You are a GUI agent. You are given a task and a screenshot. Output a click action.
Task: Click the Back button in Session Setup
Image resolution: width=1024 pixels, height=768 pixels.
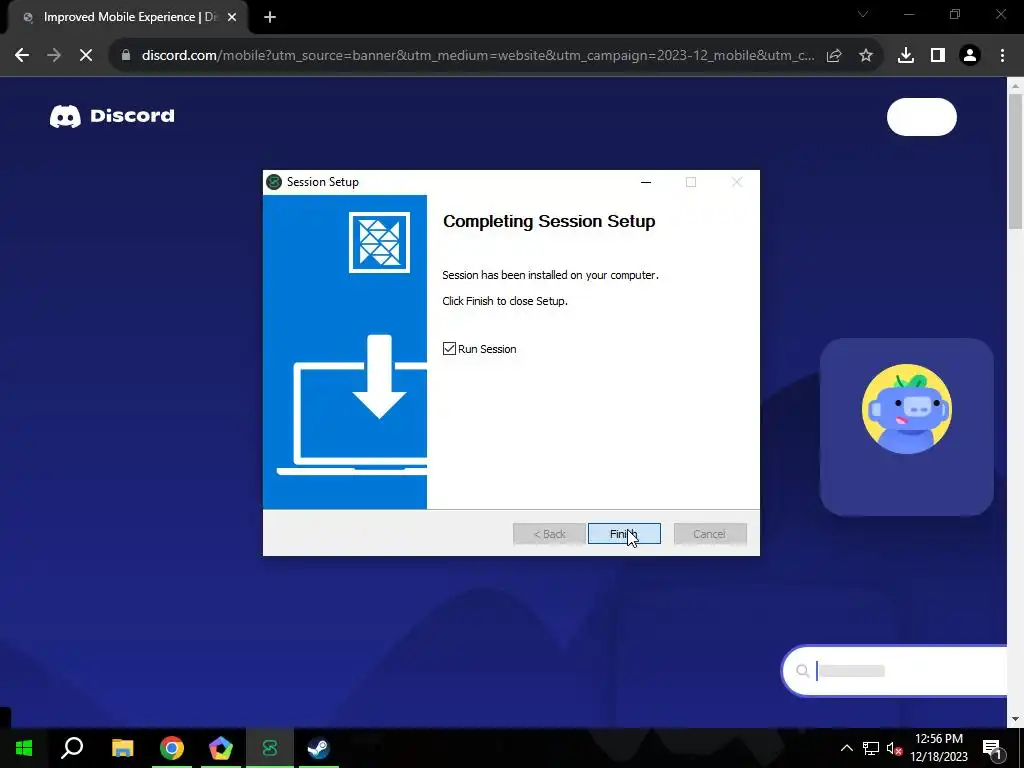549,534
